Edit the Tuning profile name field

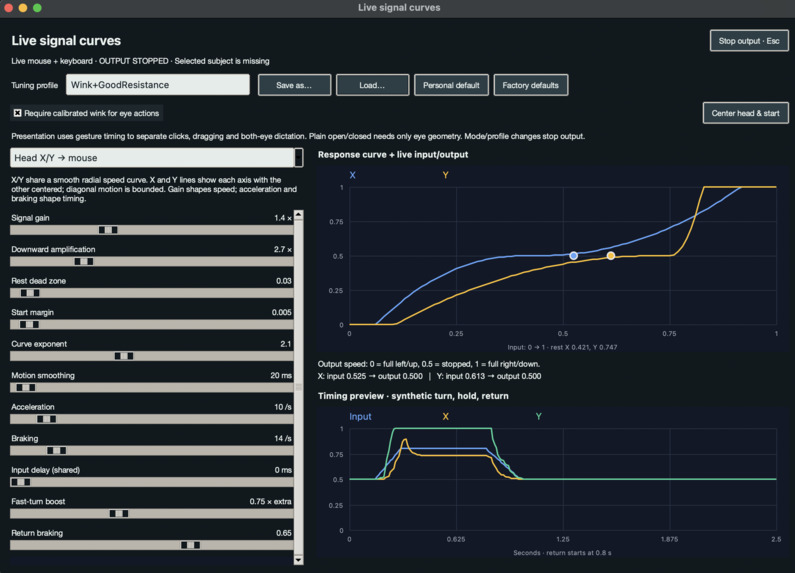(x=158, y=85)
